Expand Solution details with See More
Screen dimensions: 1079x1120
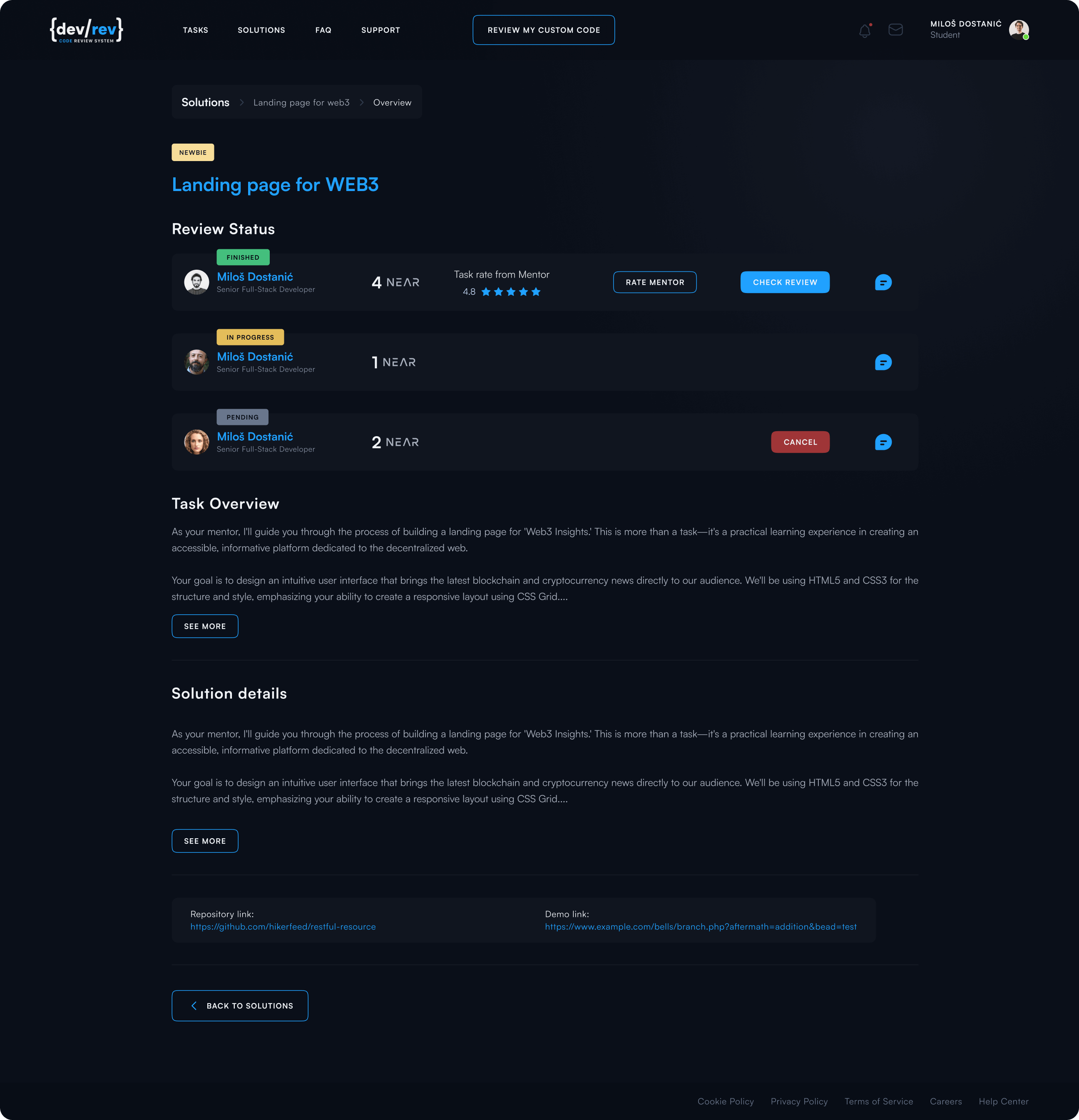pyautogui.click(x=204, y=841)
